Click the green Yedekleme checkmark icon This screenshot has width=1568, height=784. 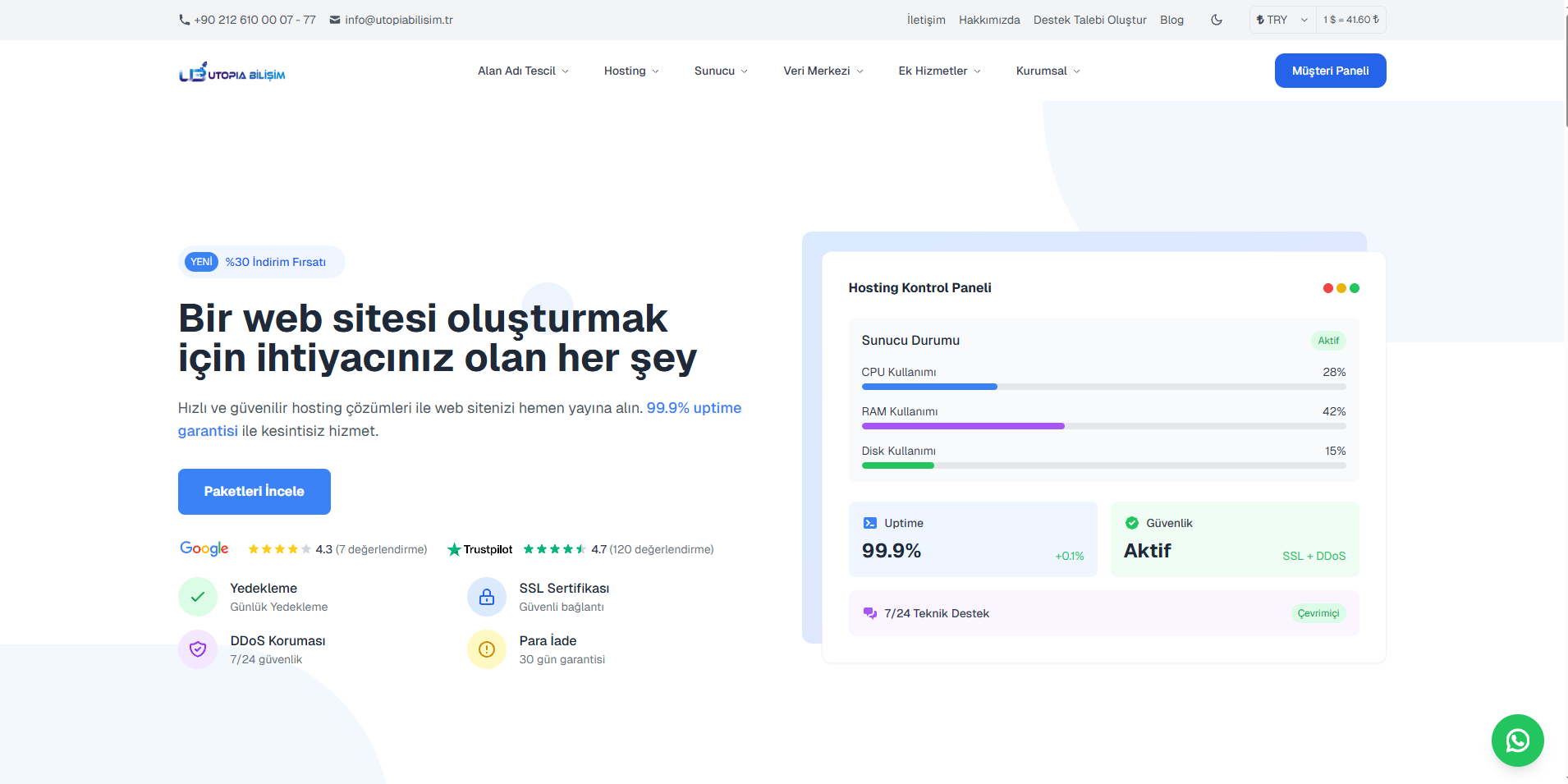198,597
